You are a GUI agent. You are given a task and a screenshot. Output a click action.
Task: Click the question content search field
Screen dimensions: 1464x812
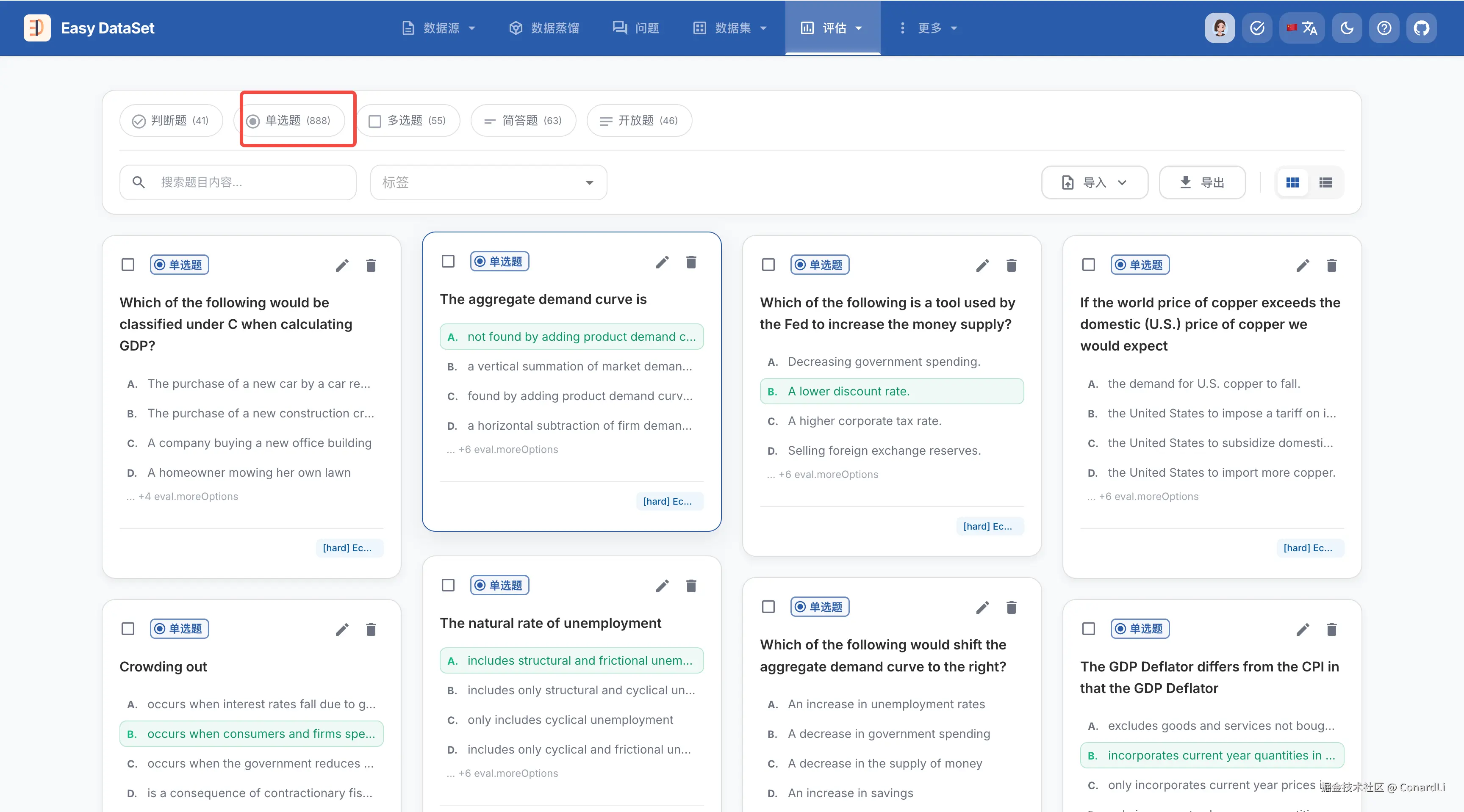pyautogui.click(x=238, y=182)
